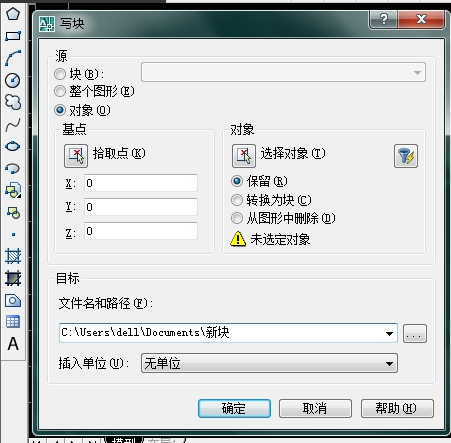Choose the 块(B) source radio button

60,74
